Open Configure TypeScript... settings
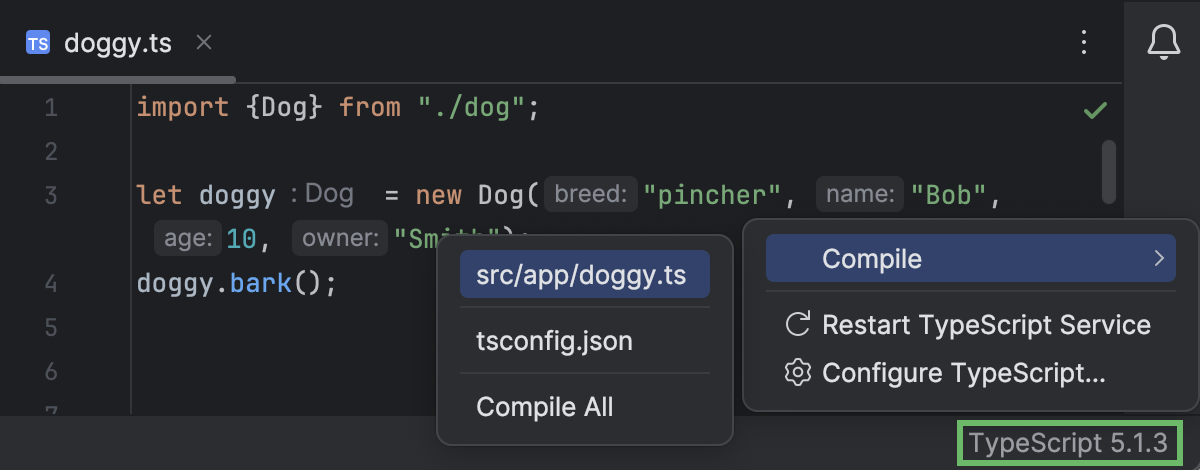The height and width of the screenshot is (470, 1200). tap(963, 373)
